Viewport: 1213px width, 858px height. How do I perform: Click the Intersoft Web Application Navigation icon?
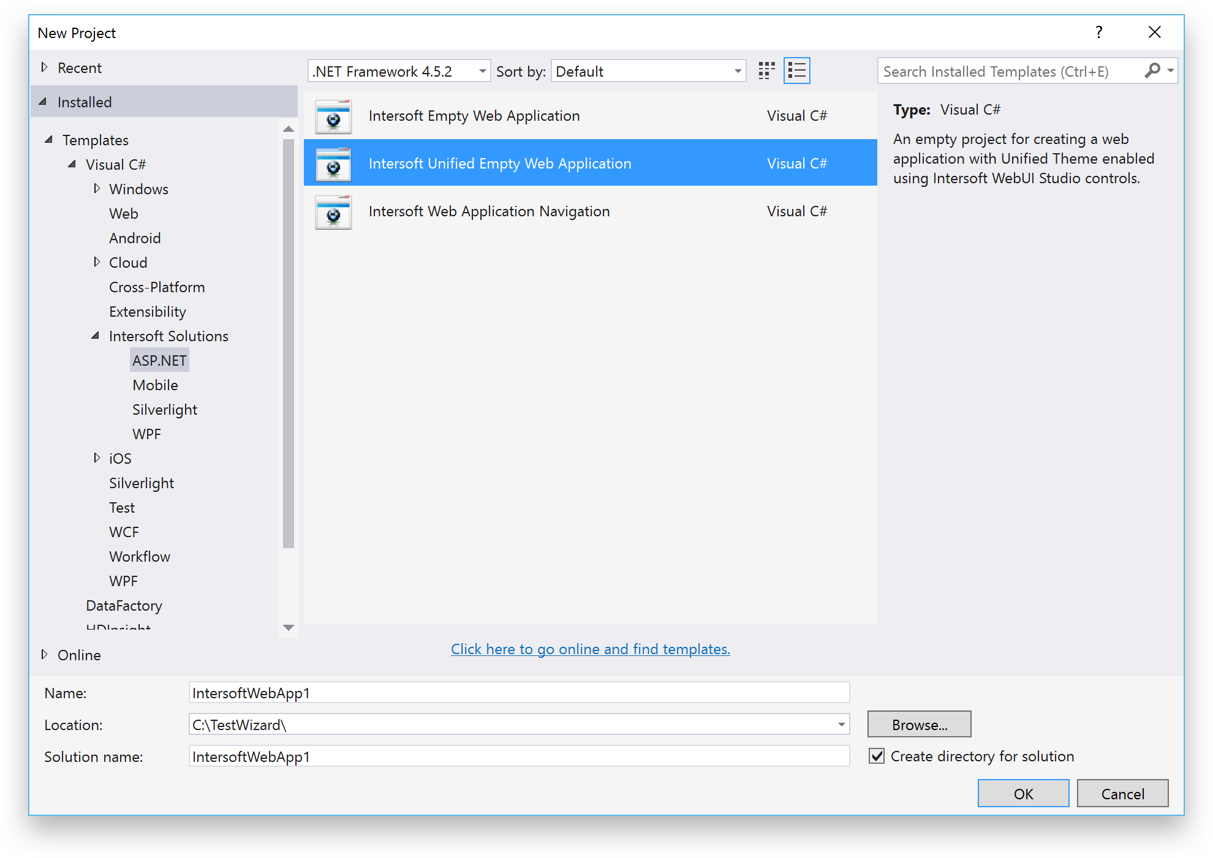click(333, 212)
